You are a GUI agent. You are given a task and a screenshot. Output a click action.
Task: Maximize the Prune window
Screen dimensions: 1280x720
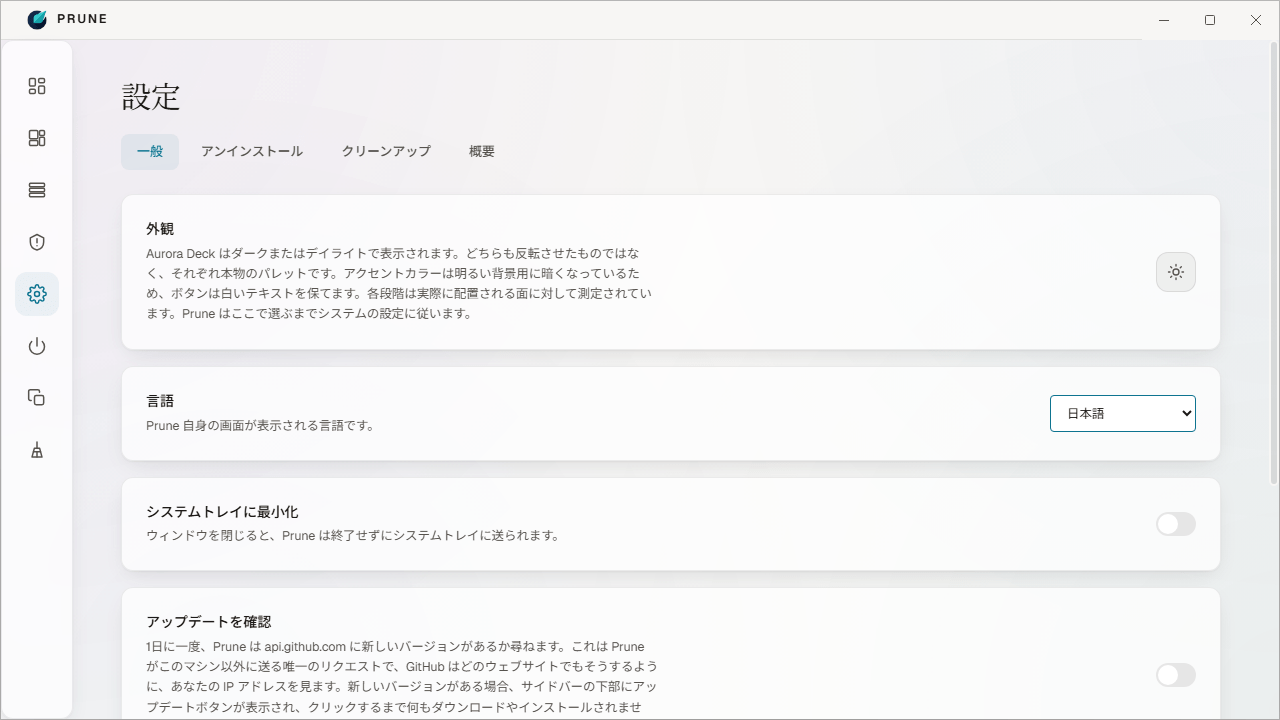(x=1210, y=20)
